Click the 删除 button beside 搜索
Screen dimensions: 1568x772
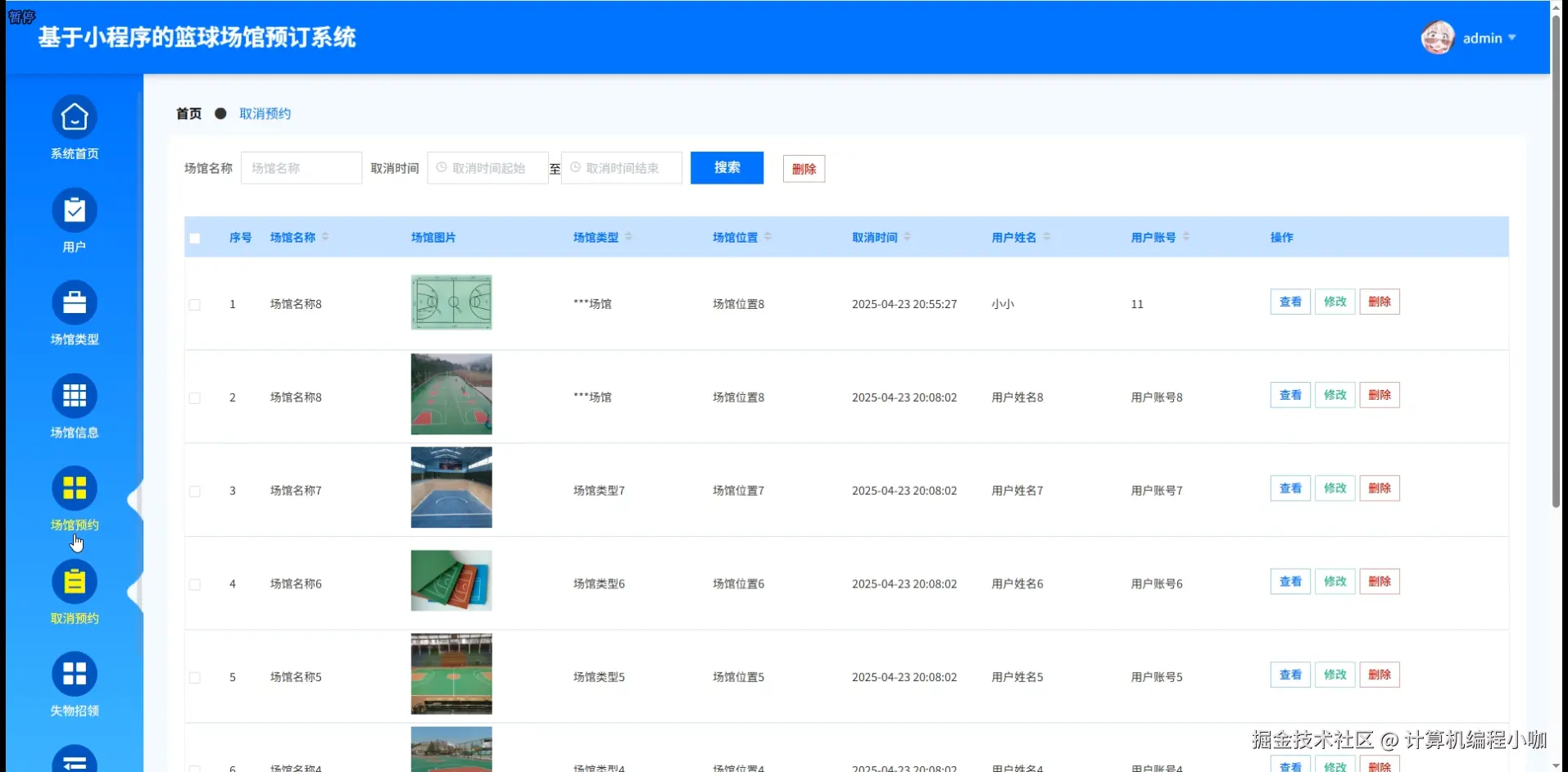[x=804, y=169]
